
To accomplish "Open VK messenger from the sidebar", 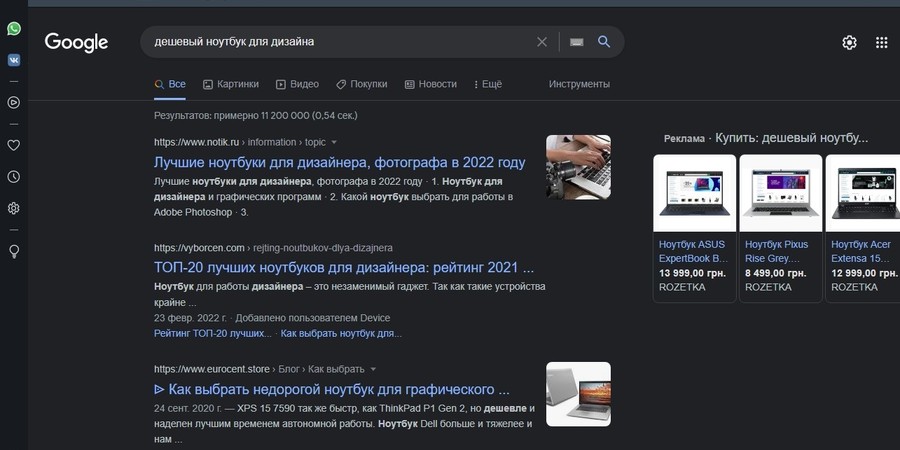I will [x=14, y=59].
